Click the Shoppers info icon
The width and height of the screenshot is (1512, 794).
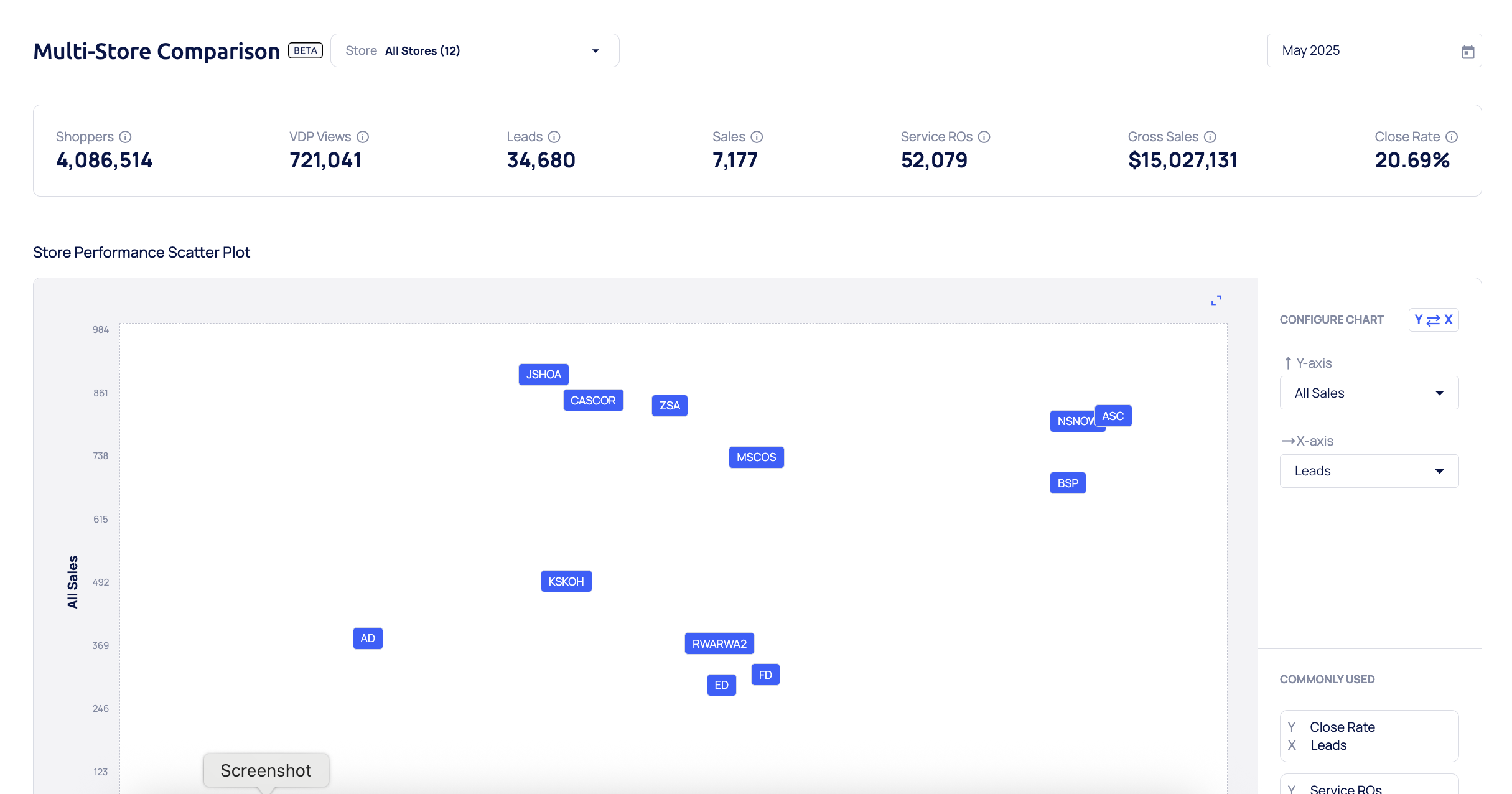tap(125, 137)
